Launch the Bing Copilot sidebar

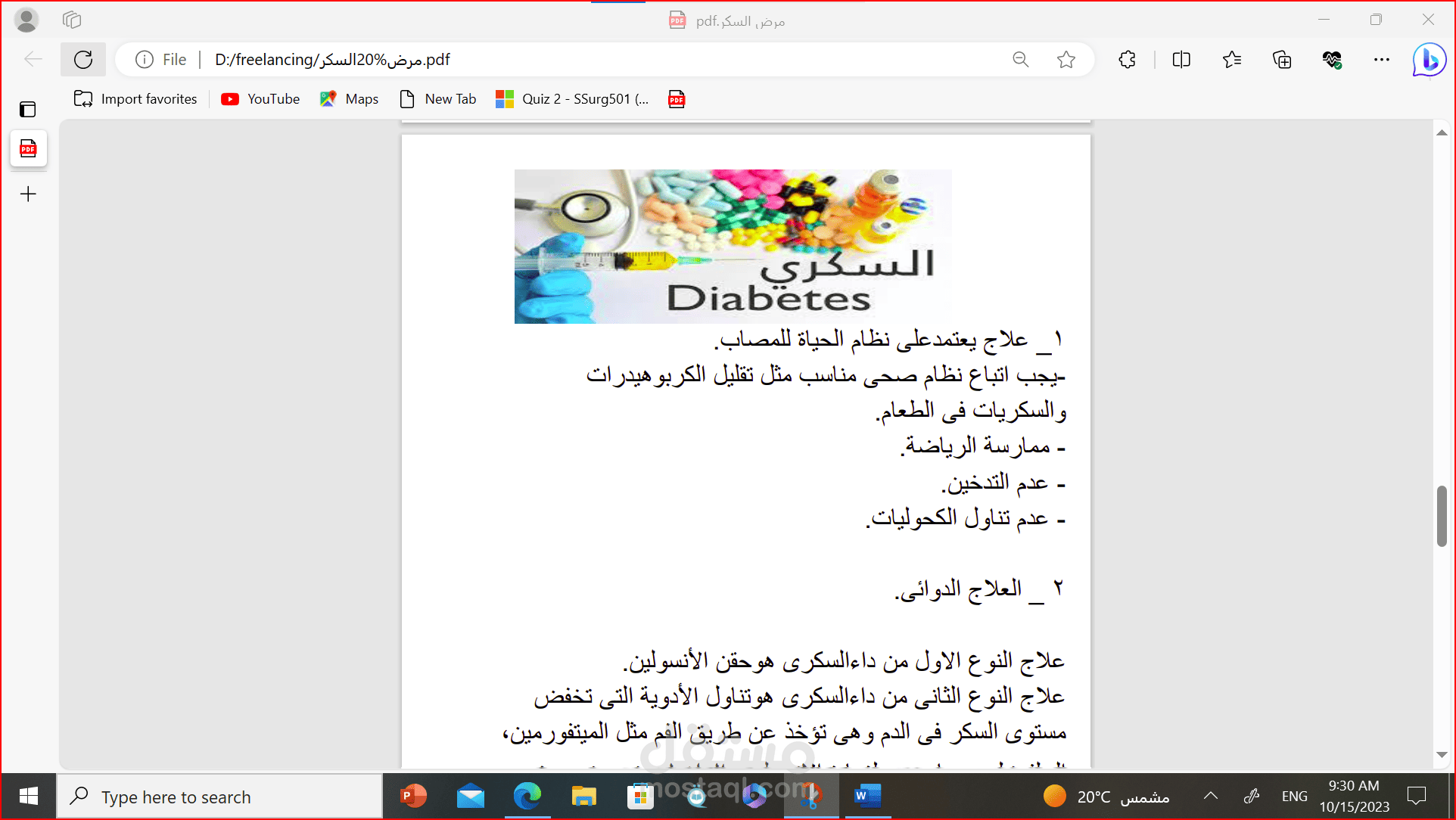pyautogui.click(x=1430, y=60)
